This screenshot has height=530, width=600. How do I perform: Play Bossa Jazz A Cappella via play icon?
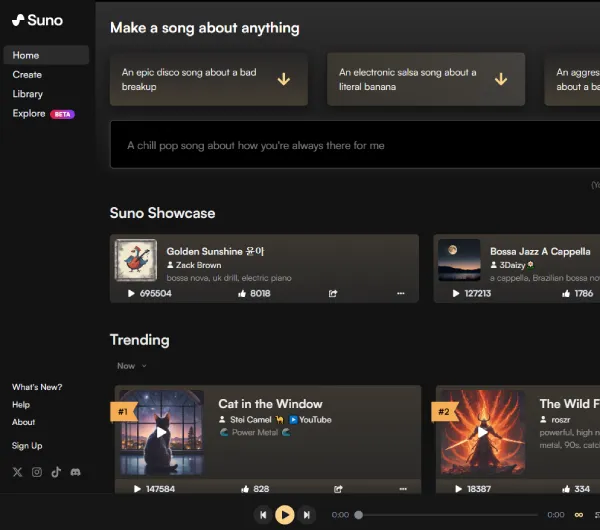[456, 294]
